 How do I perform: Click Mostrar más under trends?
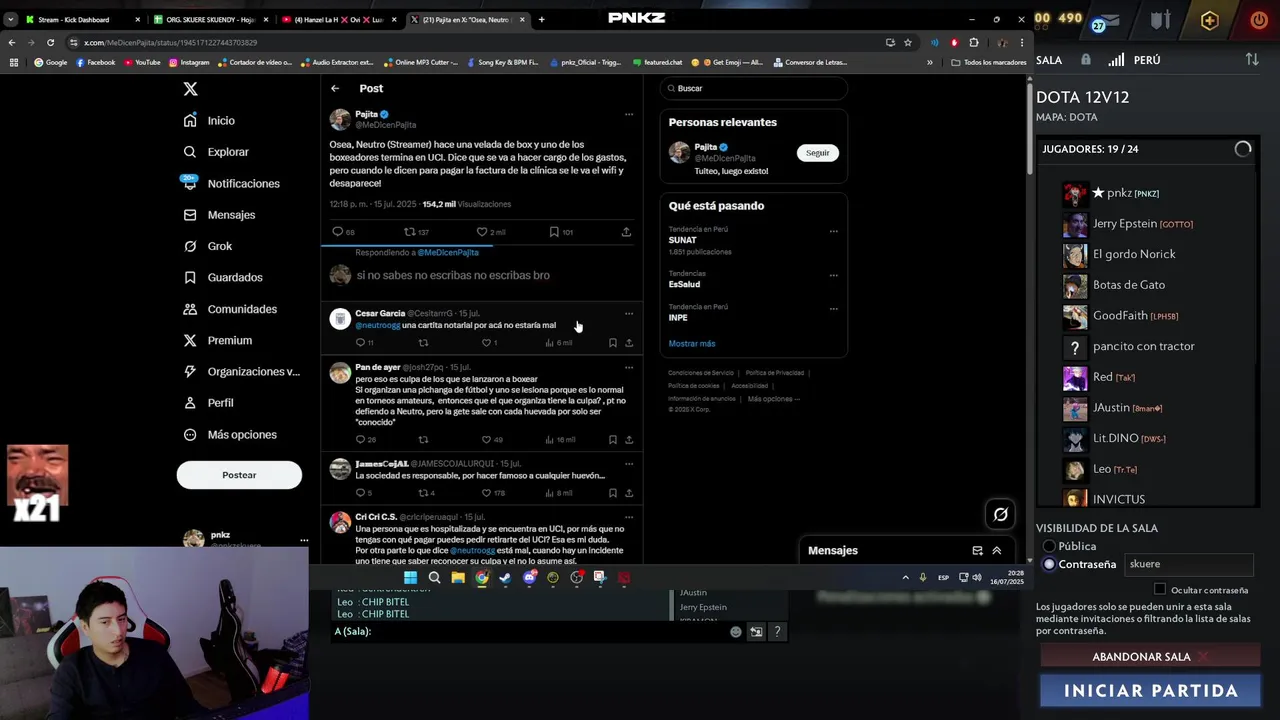pos(692,343)
